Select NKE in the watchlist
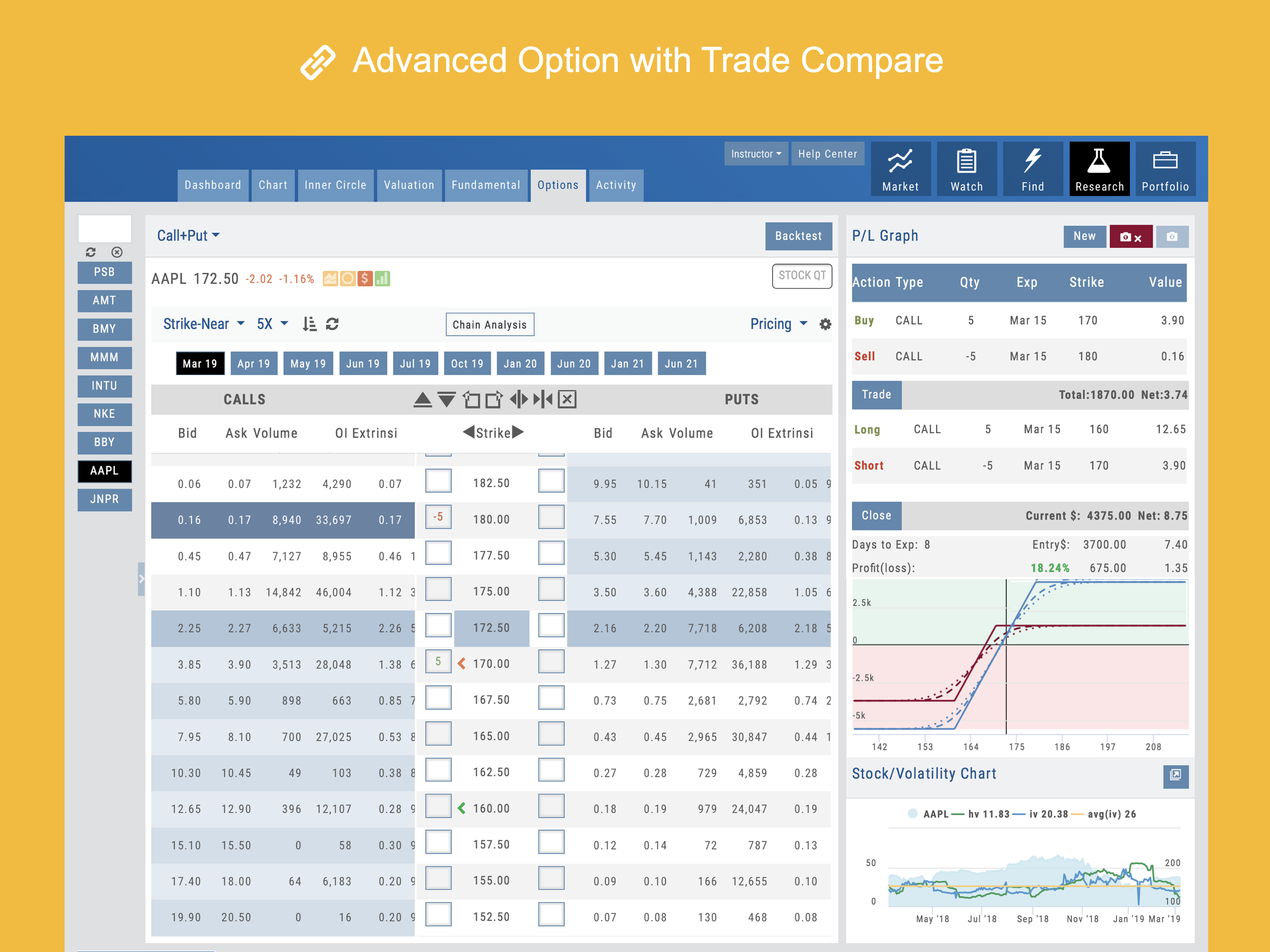Viewport: 1270px width, 952px height. pos(105,414)
